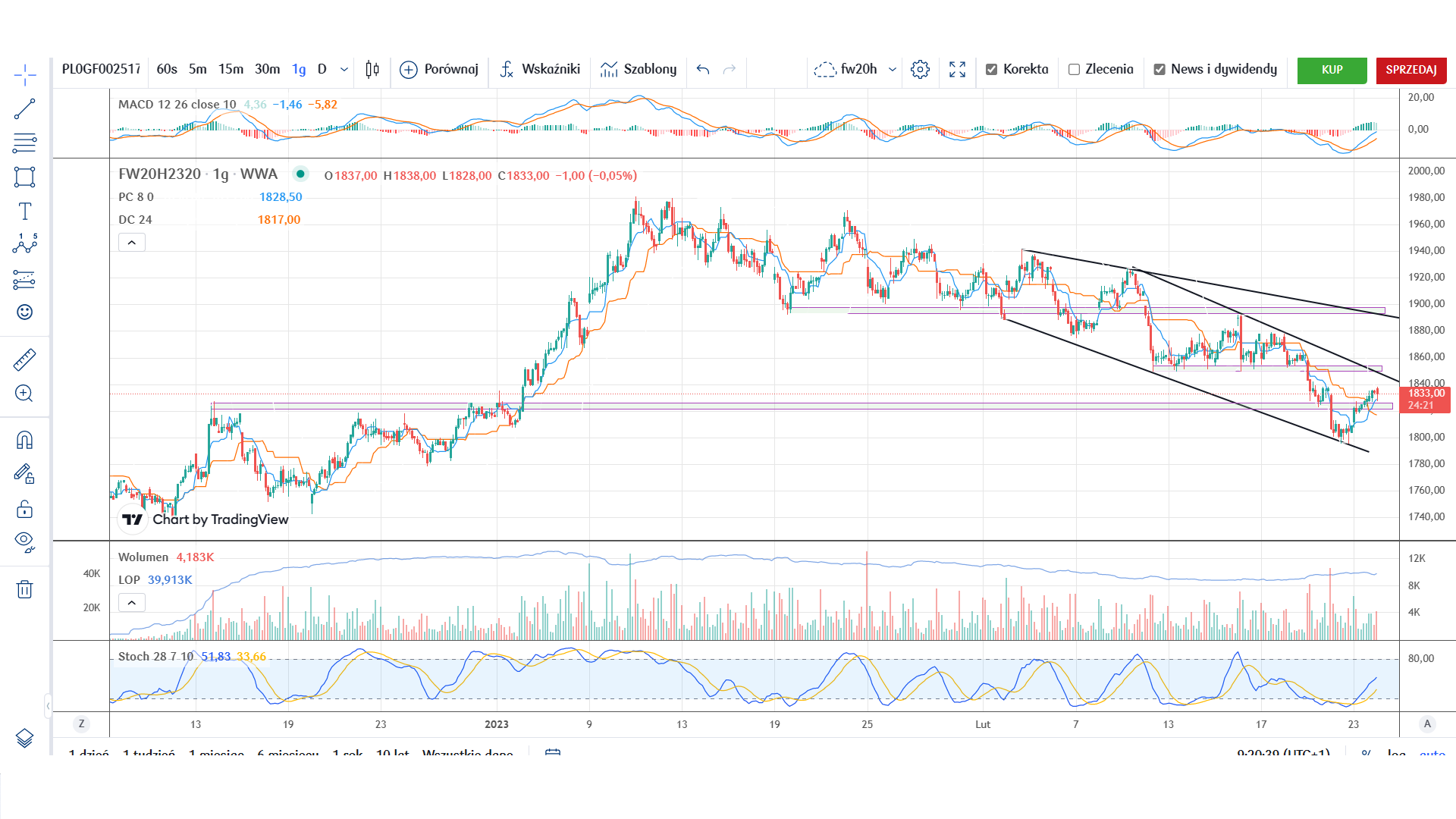The height and width of the screenshot is (819, 1456).
Task: Click the Z timezone button on time axis
Action: coord(81,724)
